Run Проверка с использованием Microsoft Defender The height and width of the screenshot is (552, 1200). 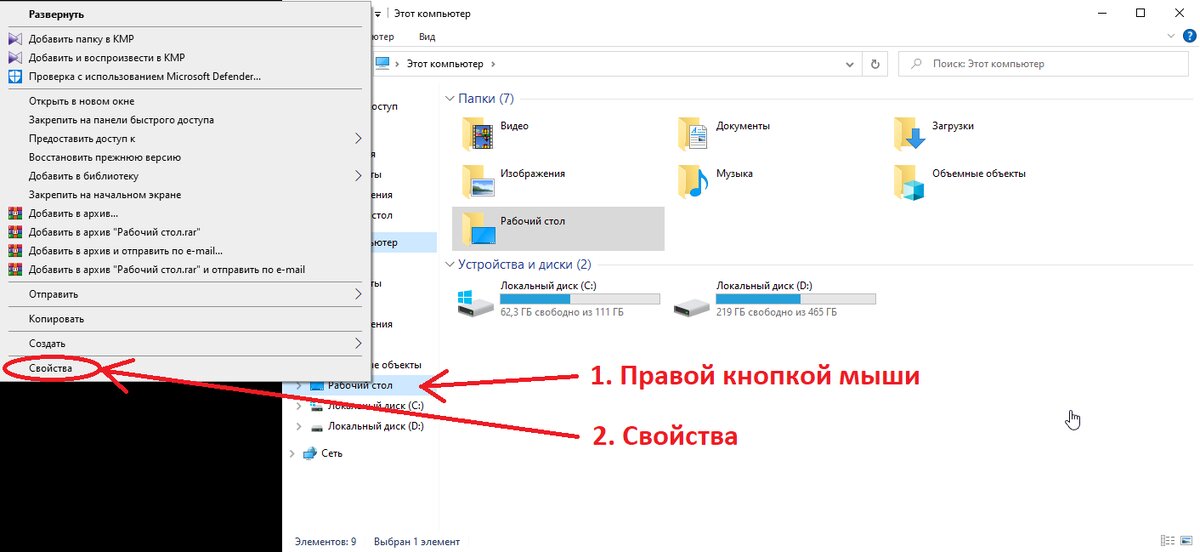click(x=145, y=76)
